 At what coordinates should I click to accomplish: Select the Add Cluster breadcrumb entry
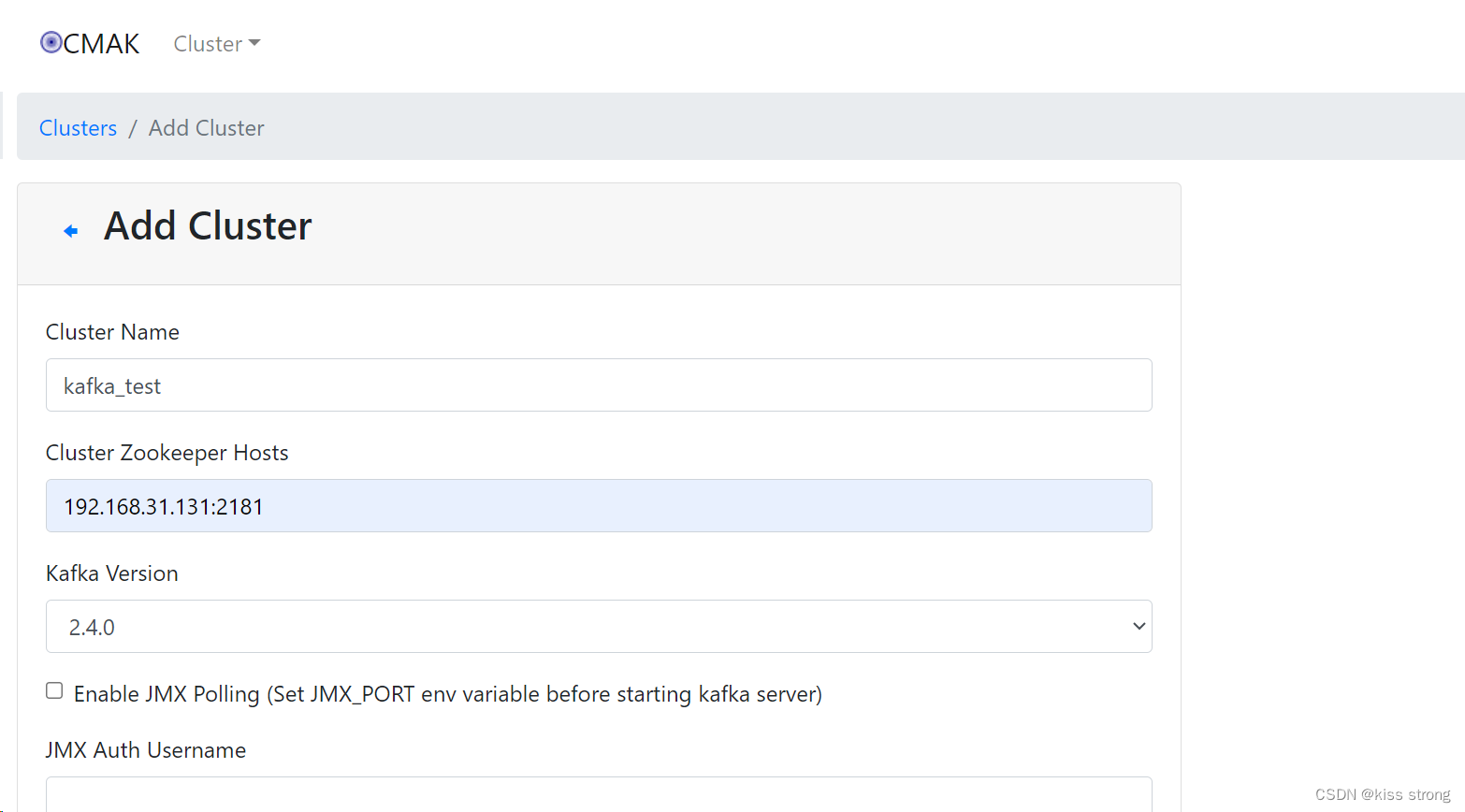click(206, 127)
